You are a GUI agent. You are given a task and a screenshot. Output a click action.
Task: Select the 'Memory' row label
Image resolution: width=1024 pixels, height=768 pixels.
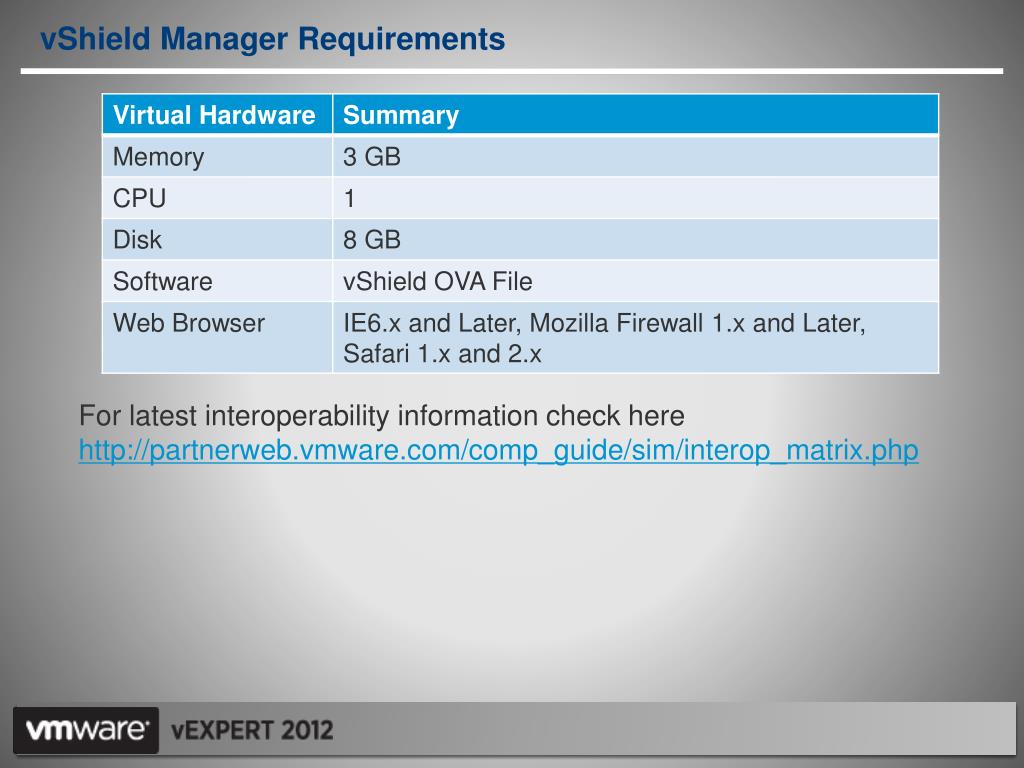tap(159, 157)
